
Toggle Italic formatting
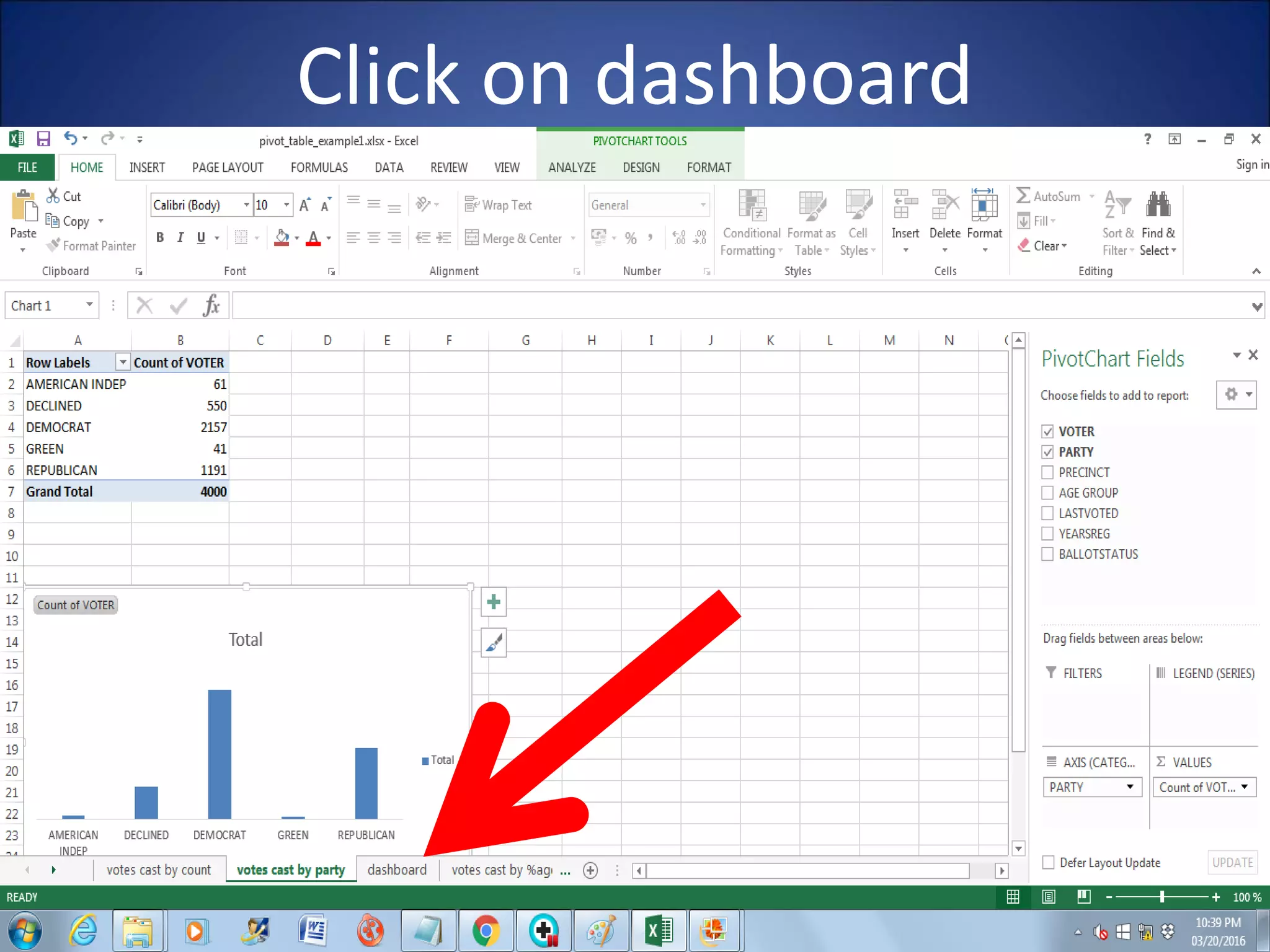point(180,237)
